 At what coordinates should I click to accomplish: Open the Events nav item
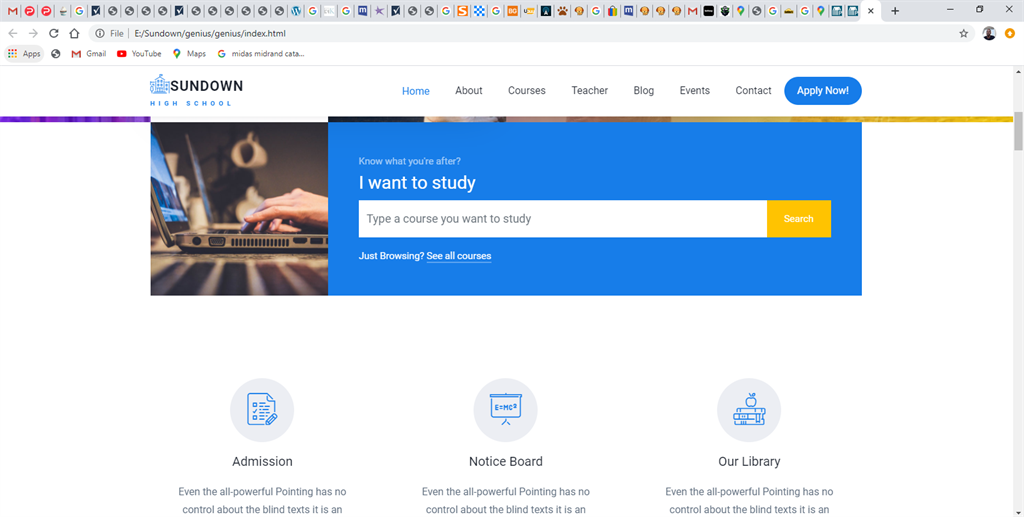pos(694,91)
